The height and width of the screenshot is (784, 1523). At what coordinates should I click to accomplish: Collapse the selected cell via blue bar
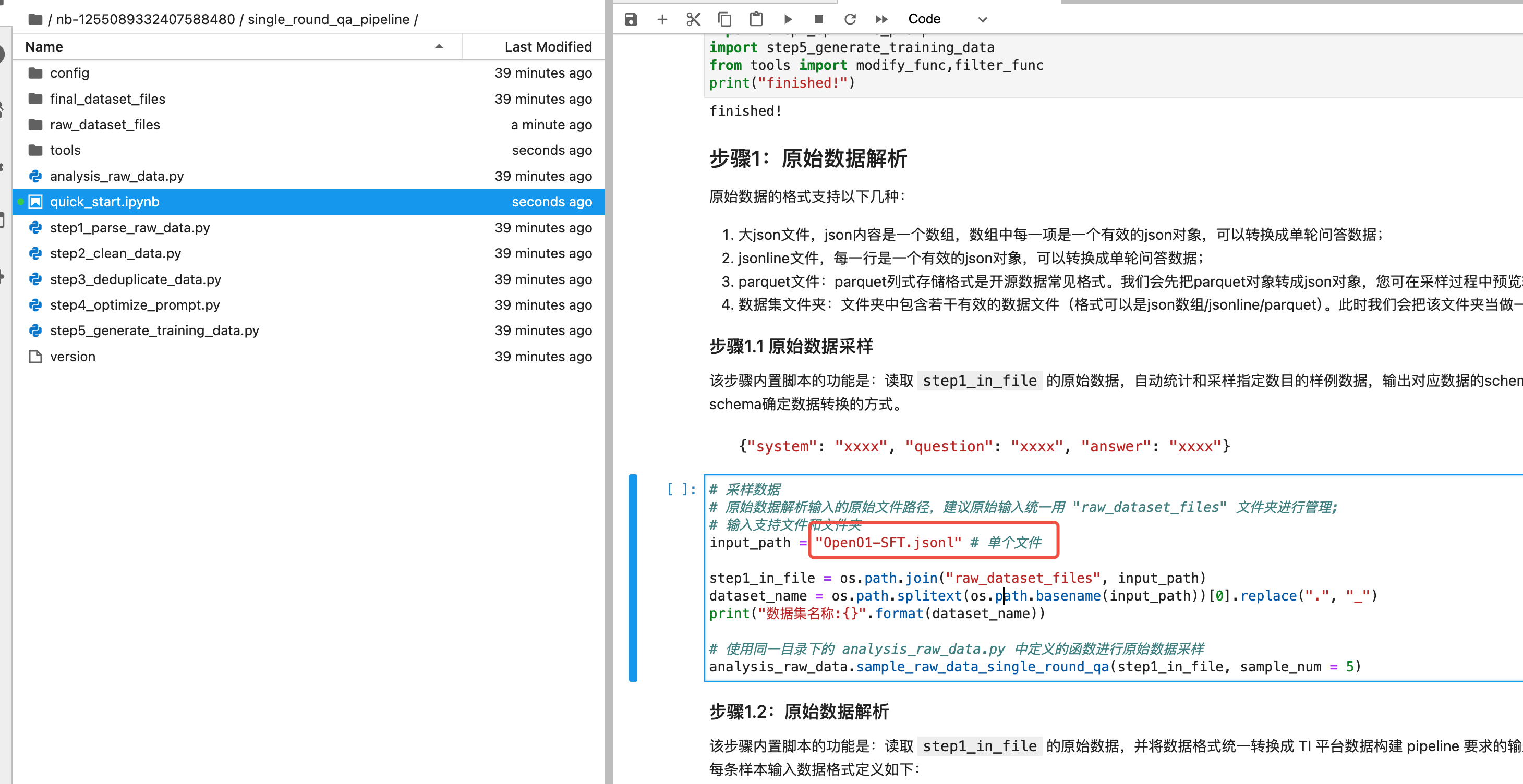point(633,578)
